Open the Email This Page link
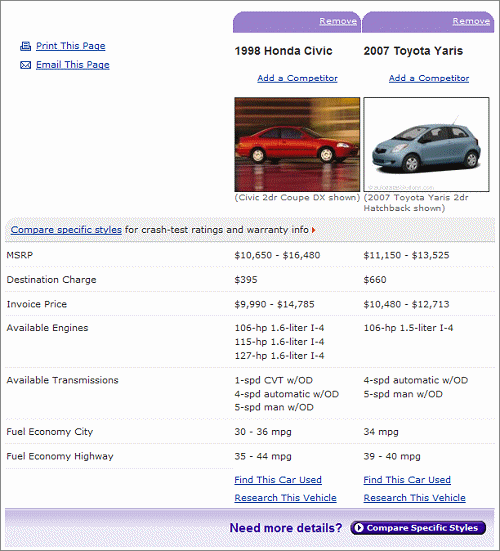The width and height of the screenshot is (500, 551). coord(73,65)
